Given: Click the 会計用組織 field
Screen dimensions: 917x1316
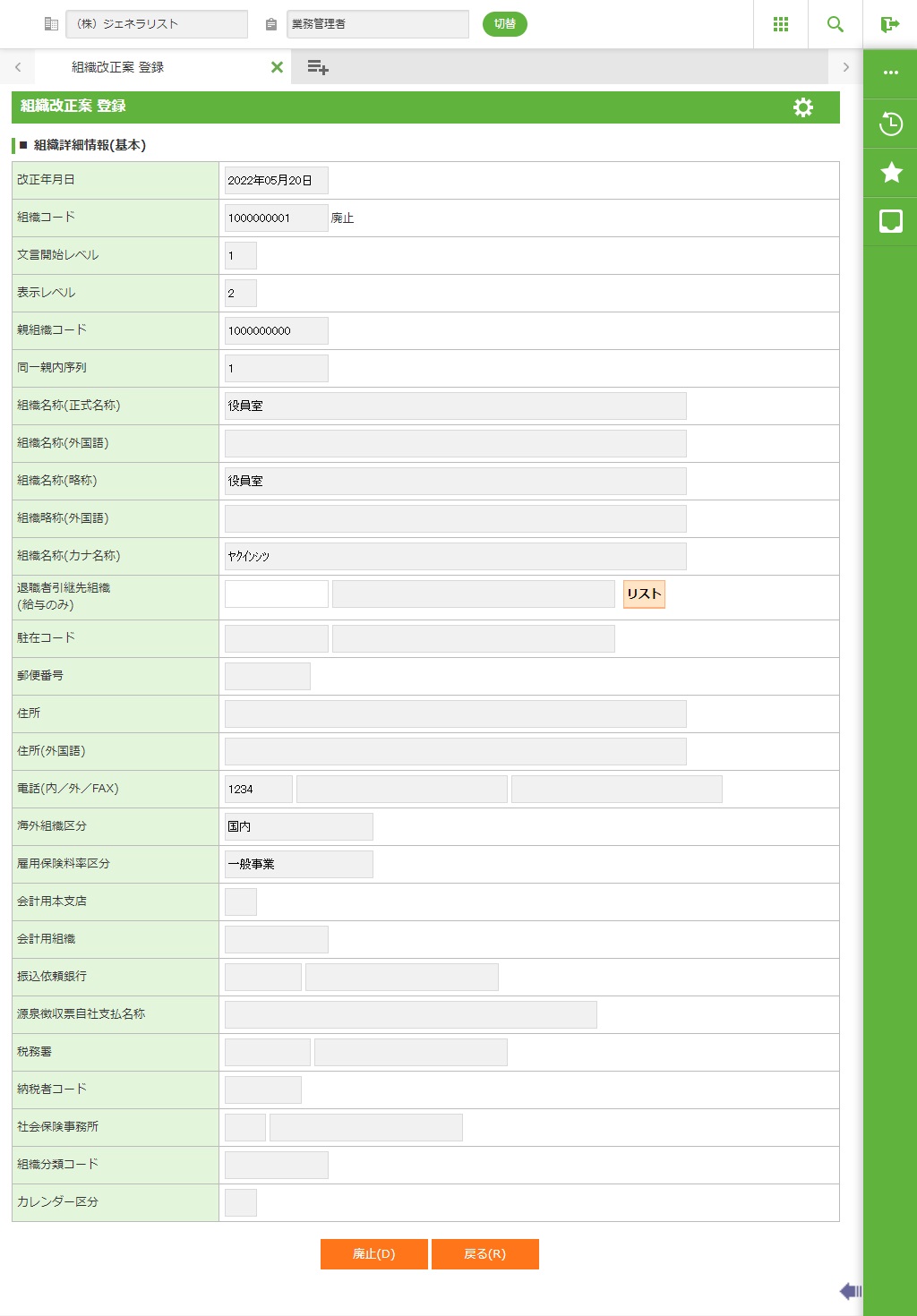Looking at the screenshot, I should (x=277, y=940).
